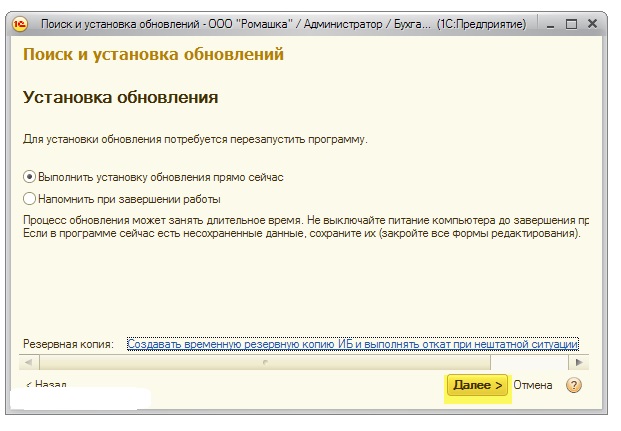Open the backup copy settings link

[x=352, y=344]
